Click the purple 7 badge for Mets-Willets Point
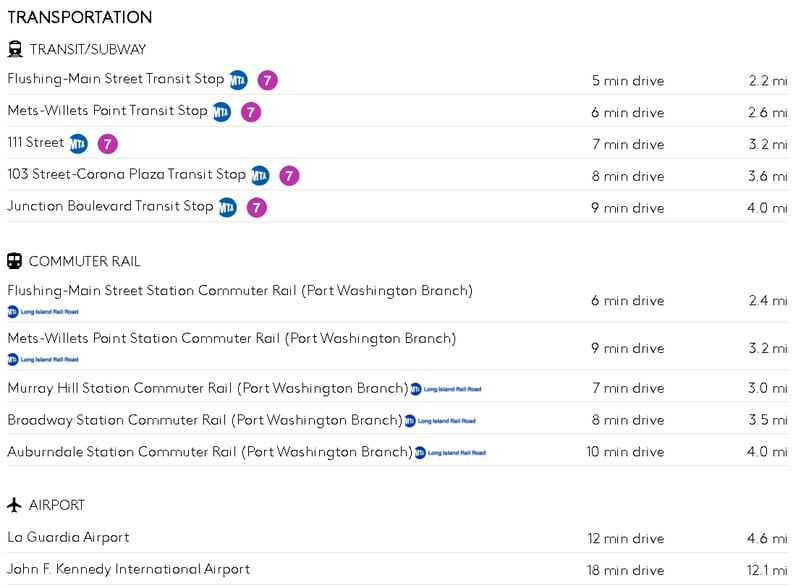This screenshot has width=801, height=588. pyautogui.click(x=251, y=112)
